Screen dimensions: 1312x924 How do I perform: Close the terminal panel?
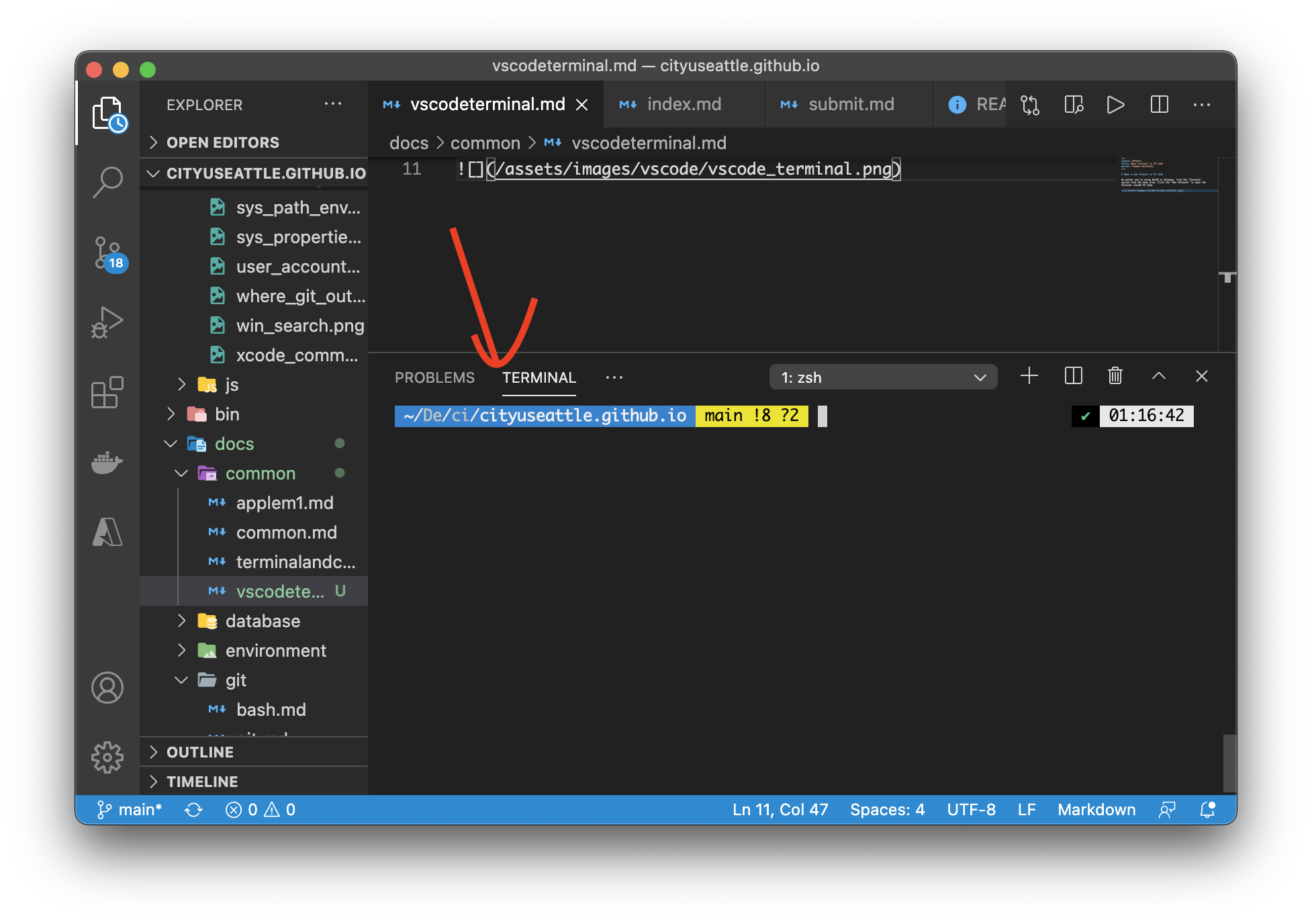point(1202,376)
